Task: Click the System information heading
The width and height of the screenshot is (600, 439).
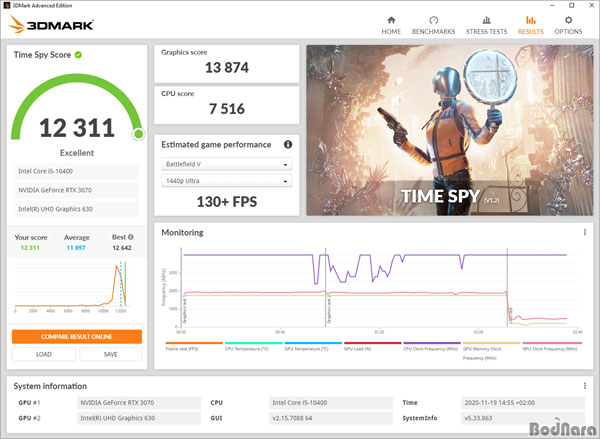Action: (50, 386)
